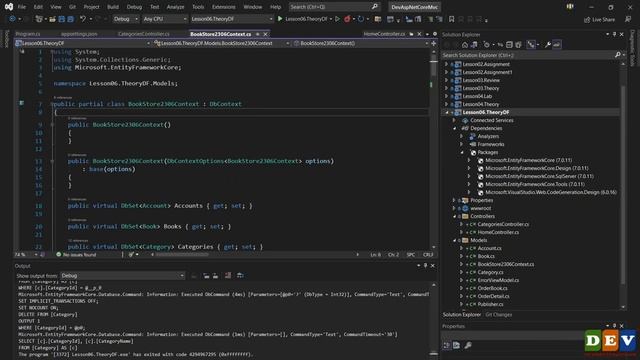
Task: Click the Search (Ctrl+Q) box
Action: [x=334, y=7]
